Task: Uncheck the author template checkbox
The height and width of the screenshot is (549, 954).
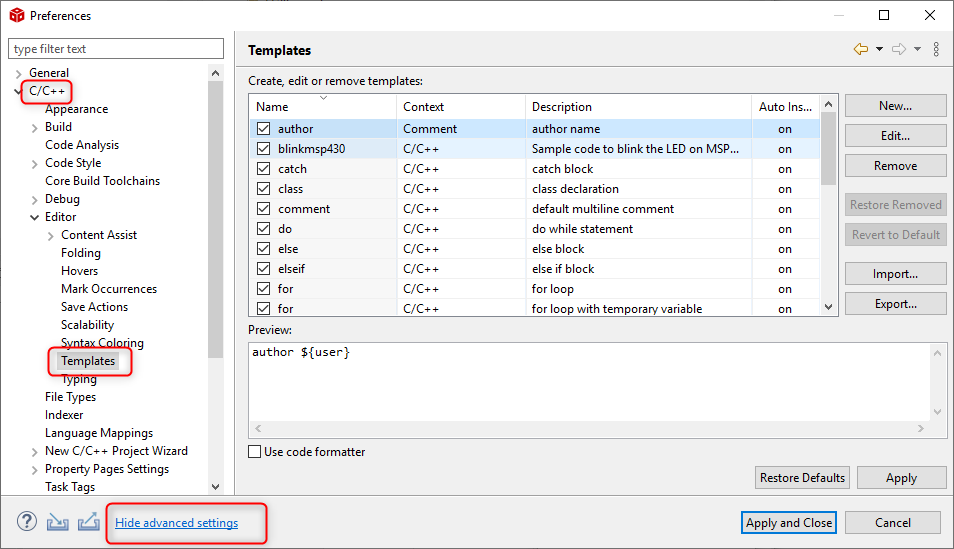Action: pyautogui.click(x=263, y=128)
